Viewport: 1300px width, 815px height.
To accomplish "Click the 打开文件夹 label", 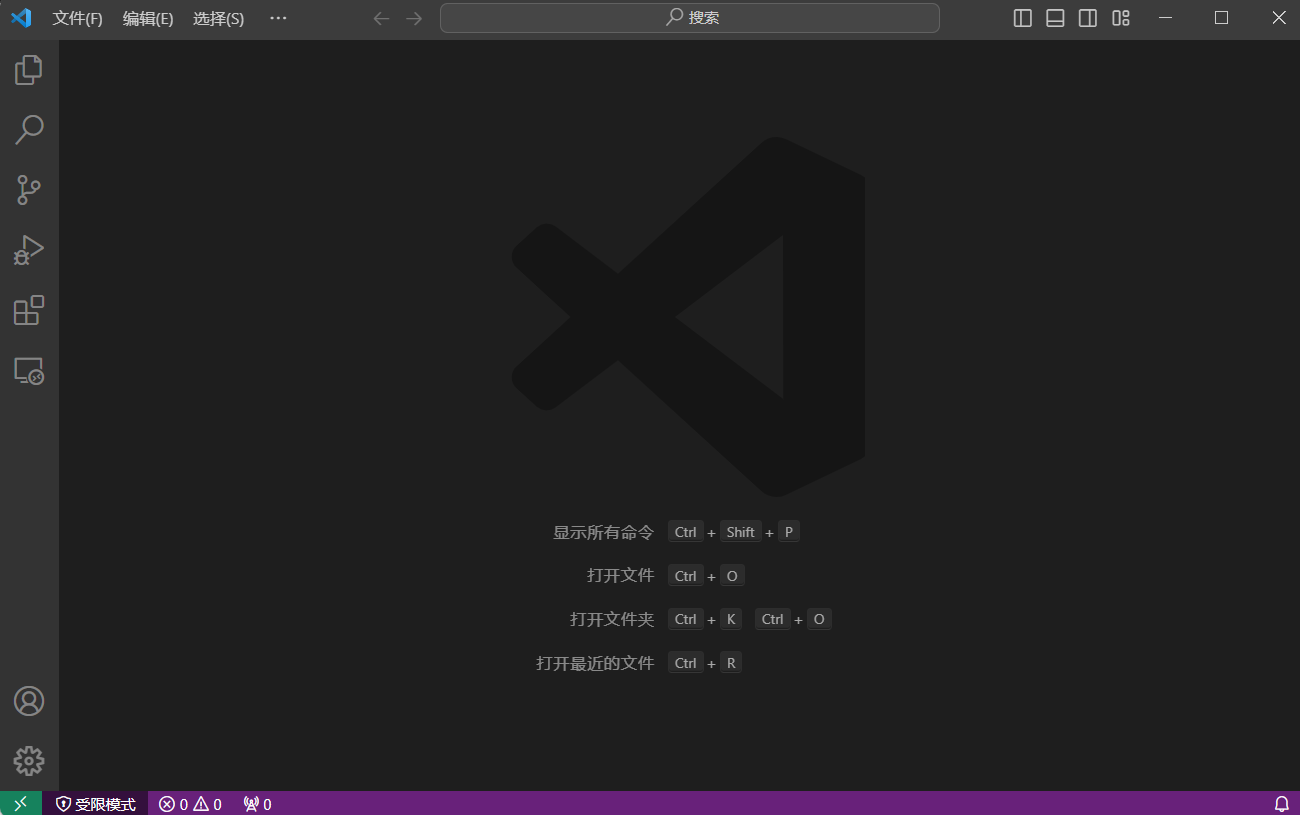I will (x=612, y=619).
